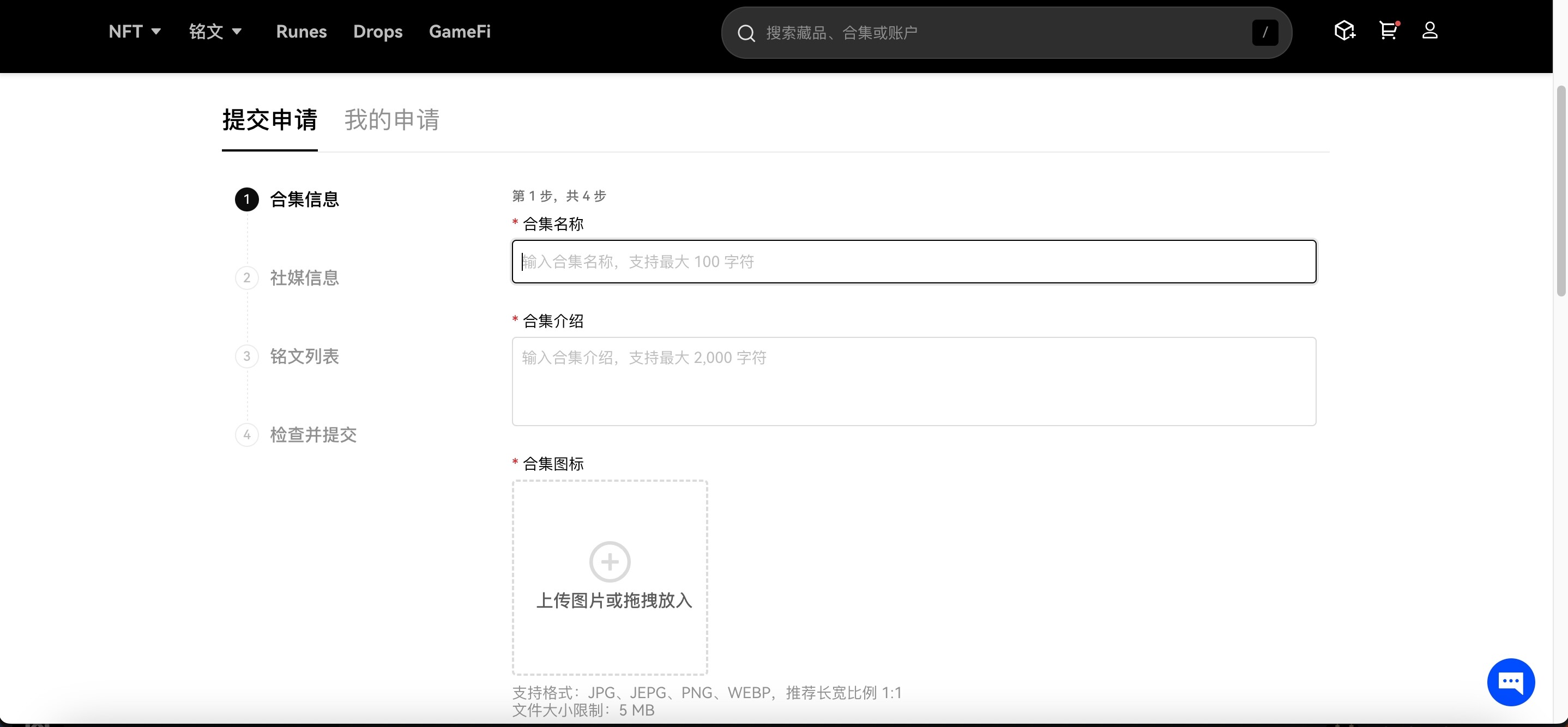Select step 2 社媒信息
The width and height of the screenshot is (1568, 727).
tap(287, 278)
